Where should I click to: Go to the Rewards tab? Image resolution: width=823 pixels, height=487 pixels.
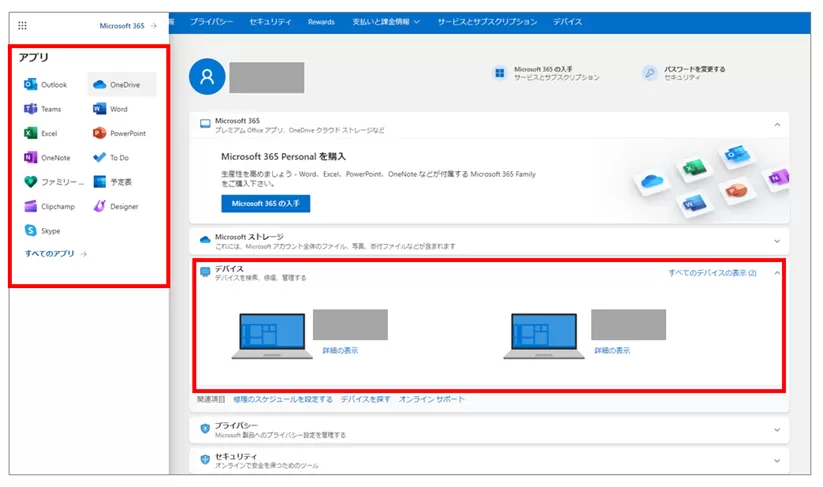(321, 21)
